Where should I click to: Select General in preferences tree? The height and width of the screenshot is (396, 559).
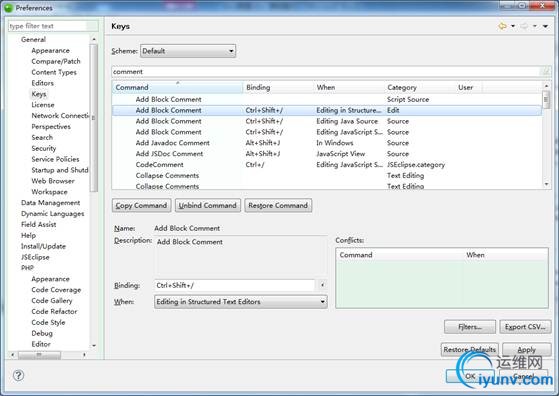point(34,40)
